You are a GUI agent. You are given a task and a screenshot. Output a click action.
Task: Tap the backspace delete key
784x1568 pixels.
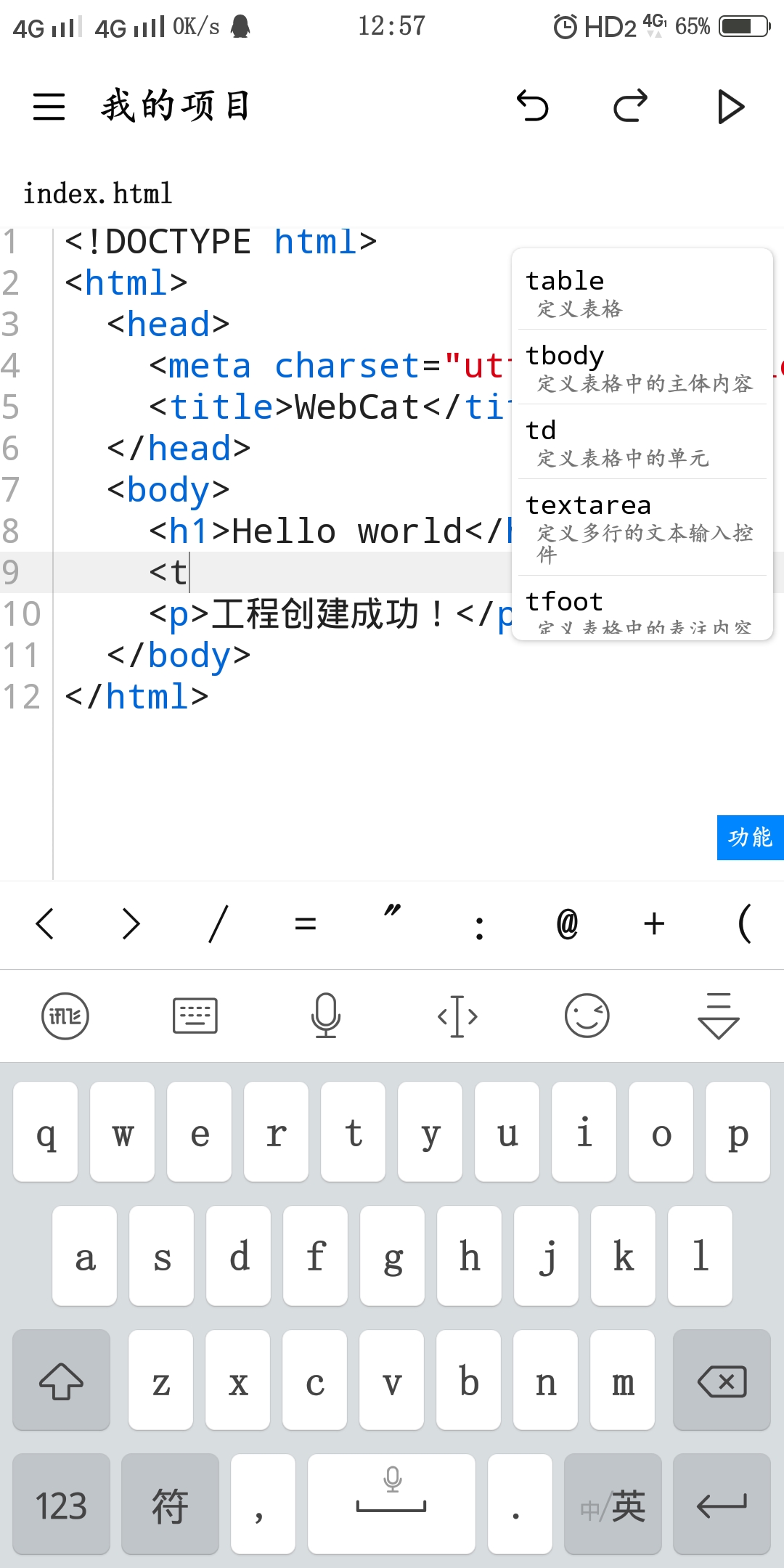[722, 1380]
